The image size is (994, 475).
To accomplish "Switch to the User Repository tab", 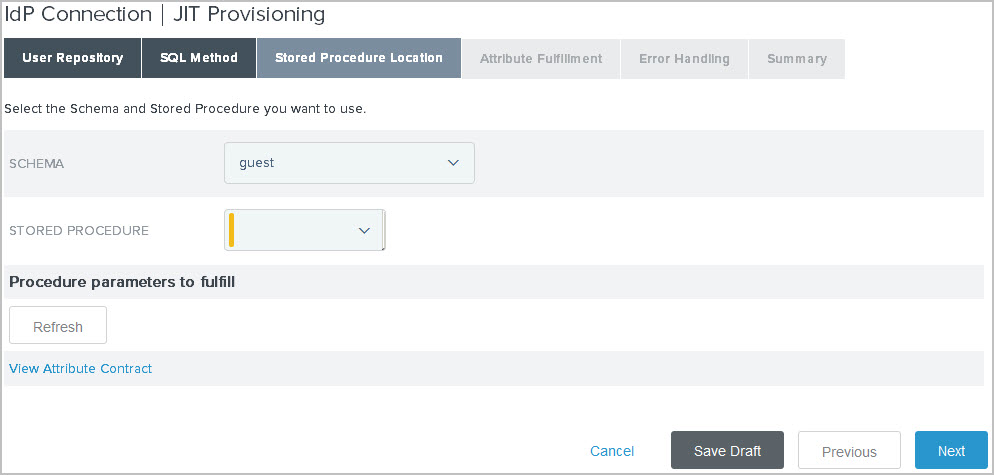I will click(x=72, y=58).
